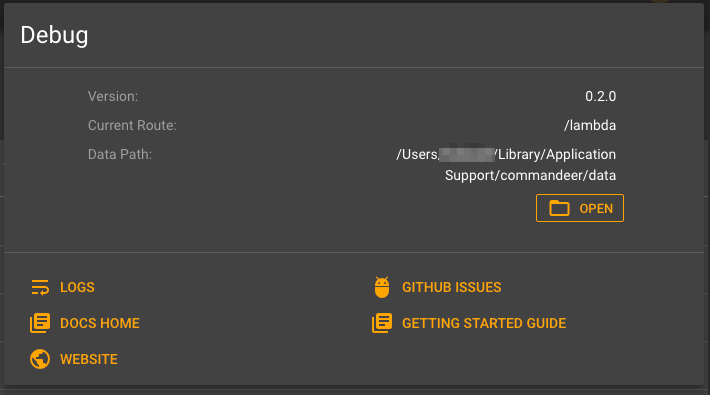This screenshot has height=395, width=710.
Task: Click the Debug dialog title
Action: coord(54,35)
